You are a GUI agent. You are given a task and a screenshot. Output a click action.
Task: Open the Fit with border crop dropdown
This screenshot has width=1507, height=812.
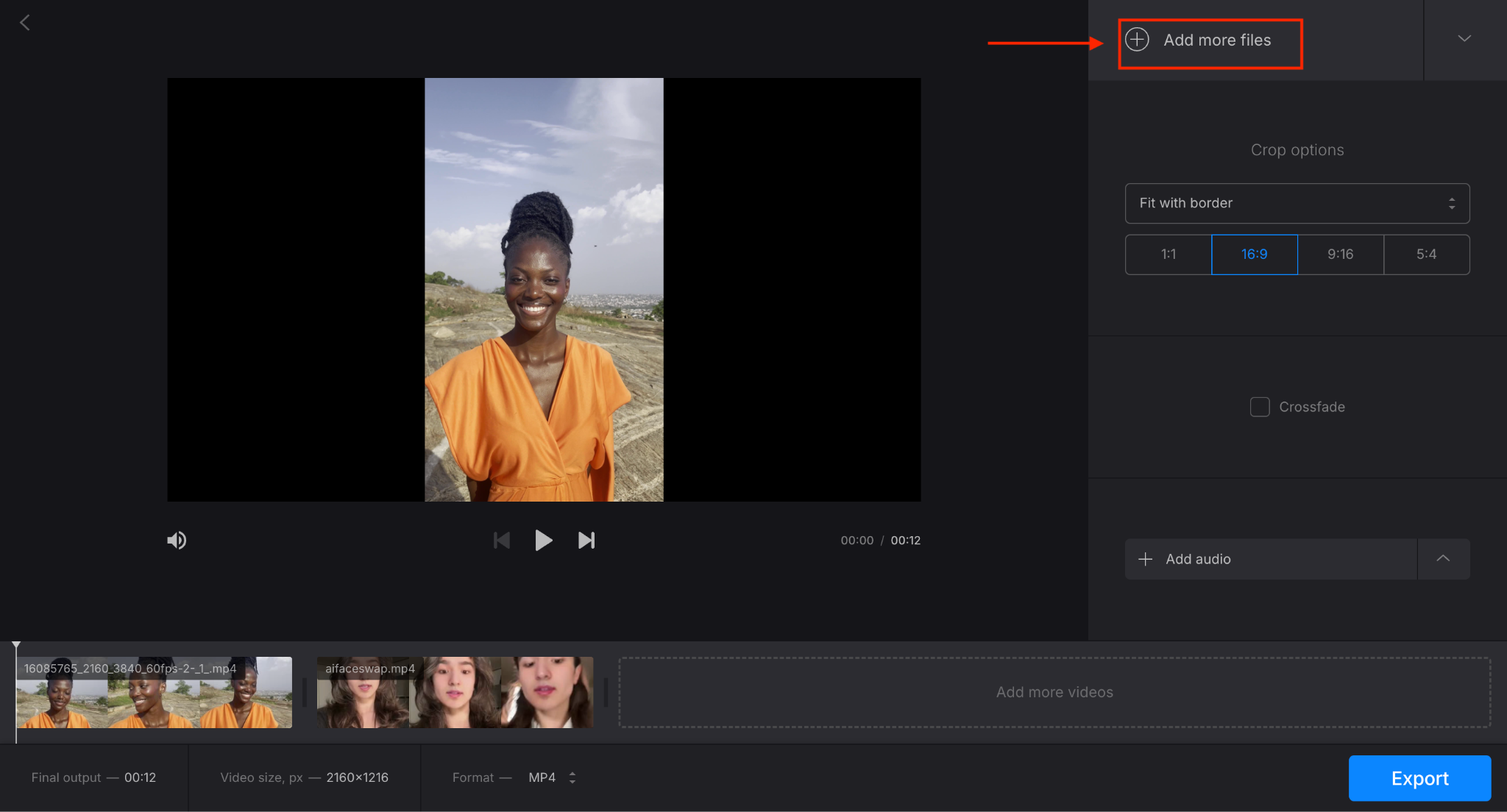[1297, 203]
